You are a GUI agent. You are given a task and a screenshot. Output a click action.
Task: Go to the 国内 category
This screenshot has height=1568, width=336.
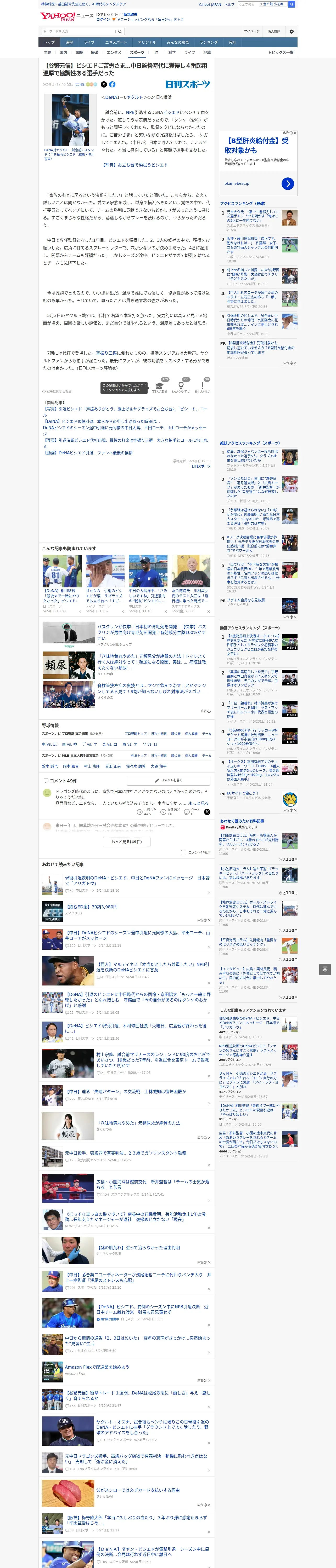[x=63, y=53]
